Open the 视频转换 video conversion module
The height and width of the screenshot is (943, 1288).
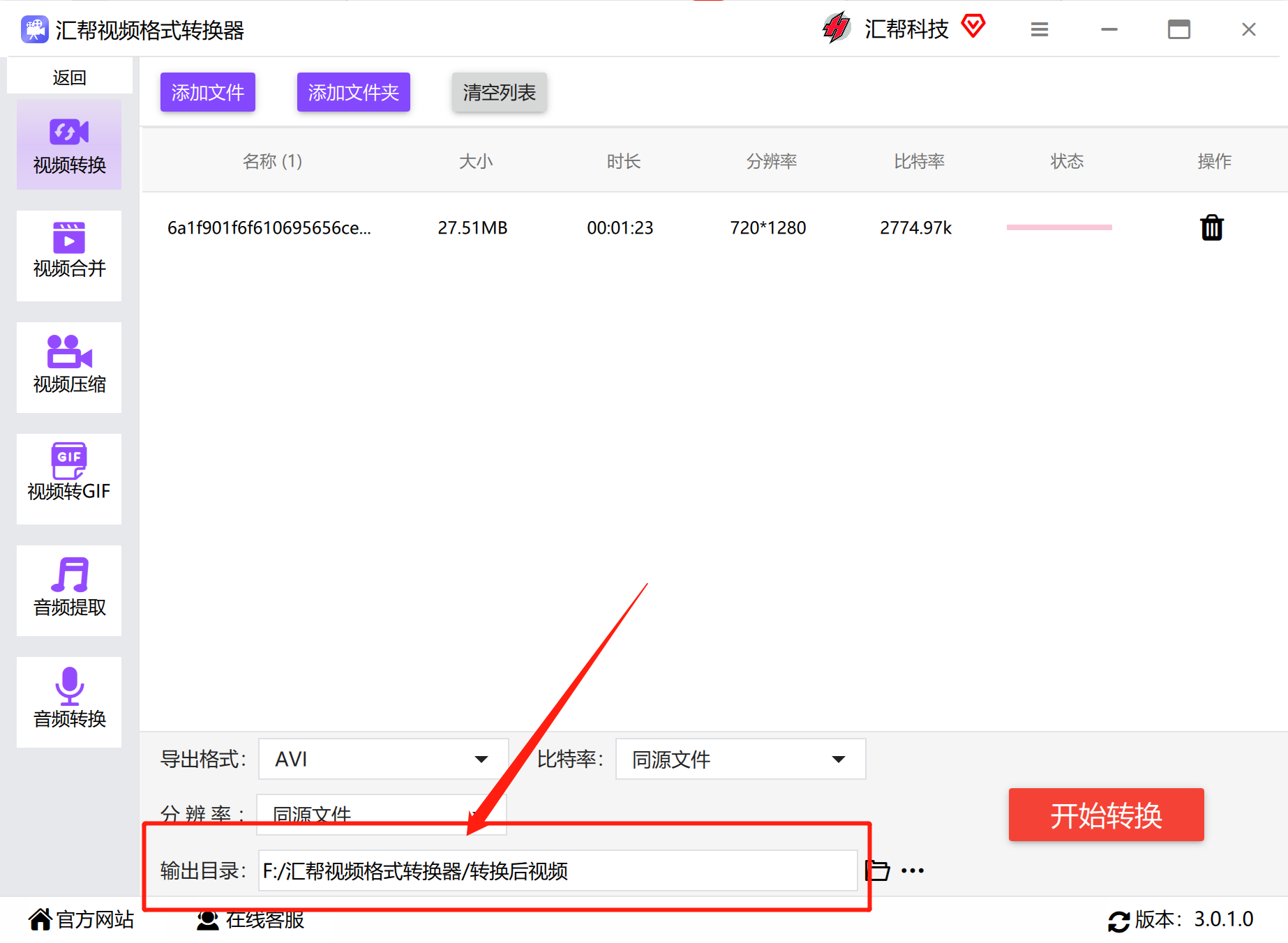[x=69, y=144]
